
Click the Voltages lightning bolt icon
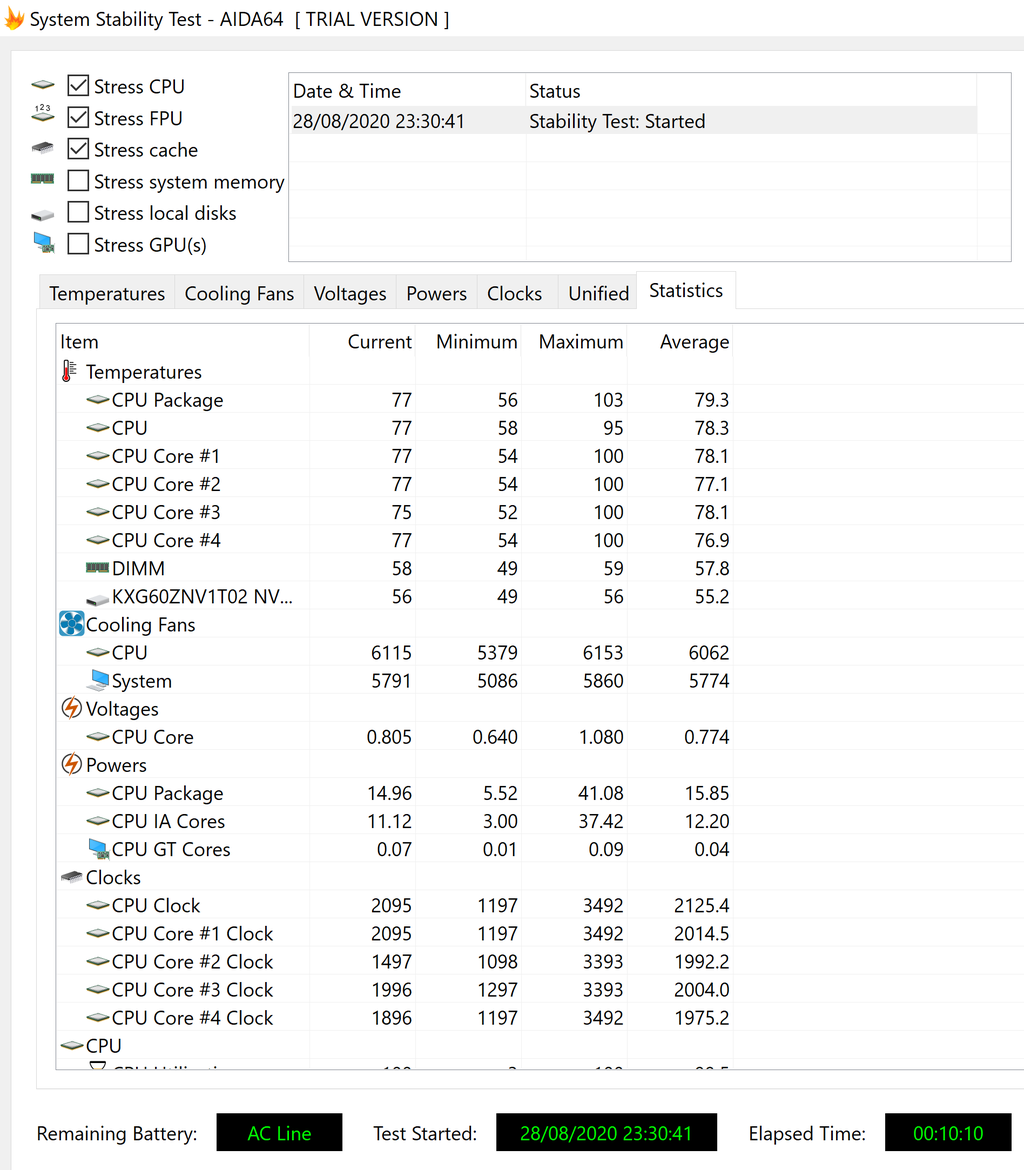(71, 708)
